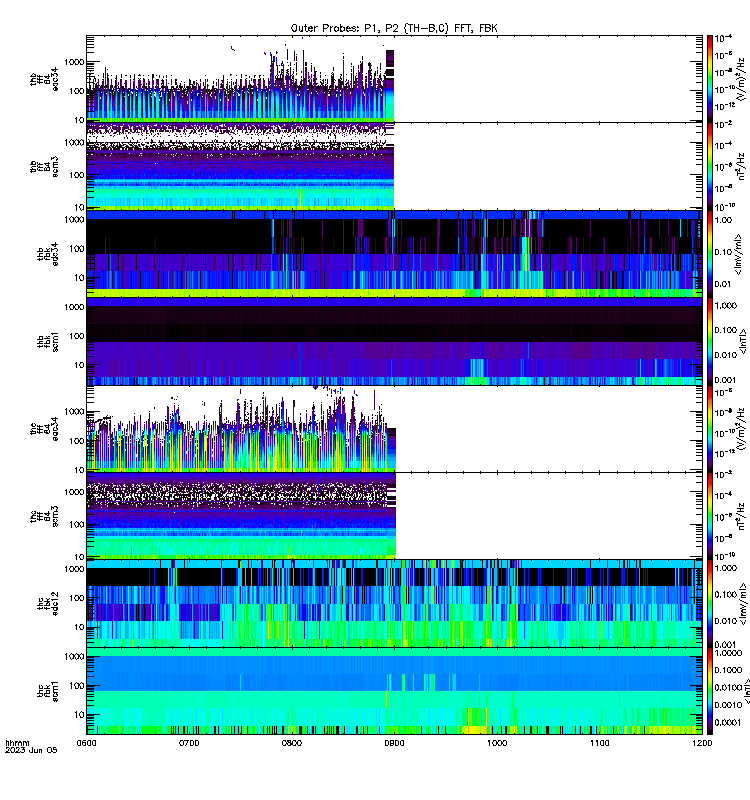Click the 0600 time axis label
750x800 pixels.
point(86,743)
